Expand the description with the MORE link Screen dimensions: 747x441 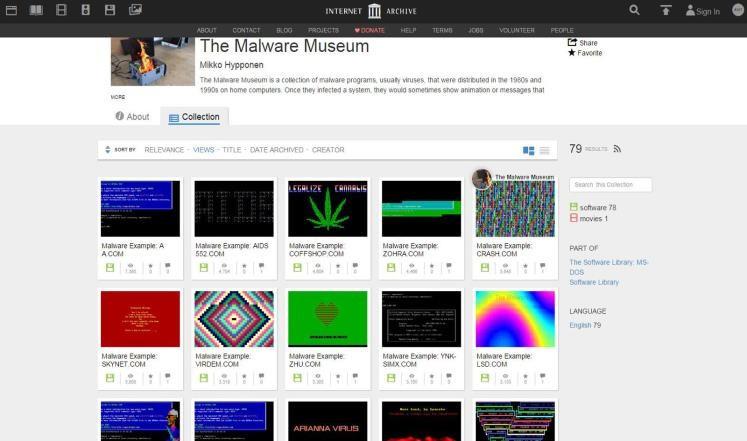click(118, 97)
